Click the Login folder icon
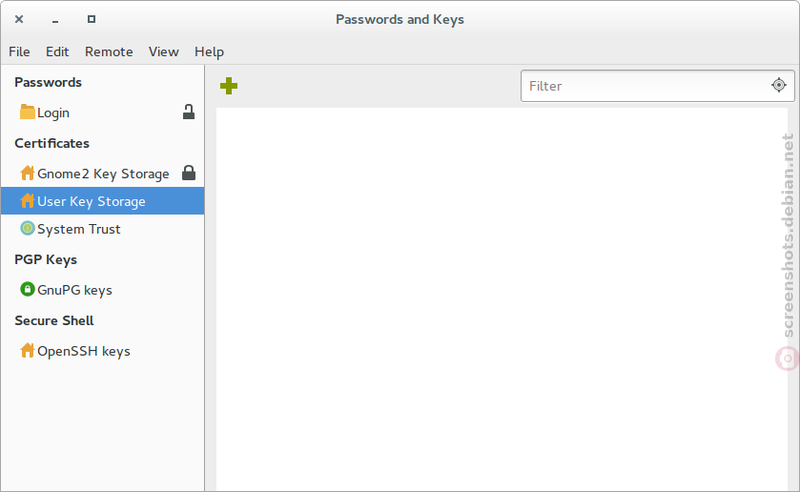Image resolution: width=800 pixels, height=492 pixels. 27,112
